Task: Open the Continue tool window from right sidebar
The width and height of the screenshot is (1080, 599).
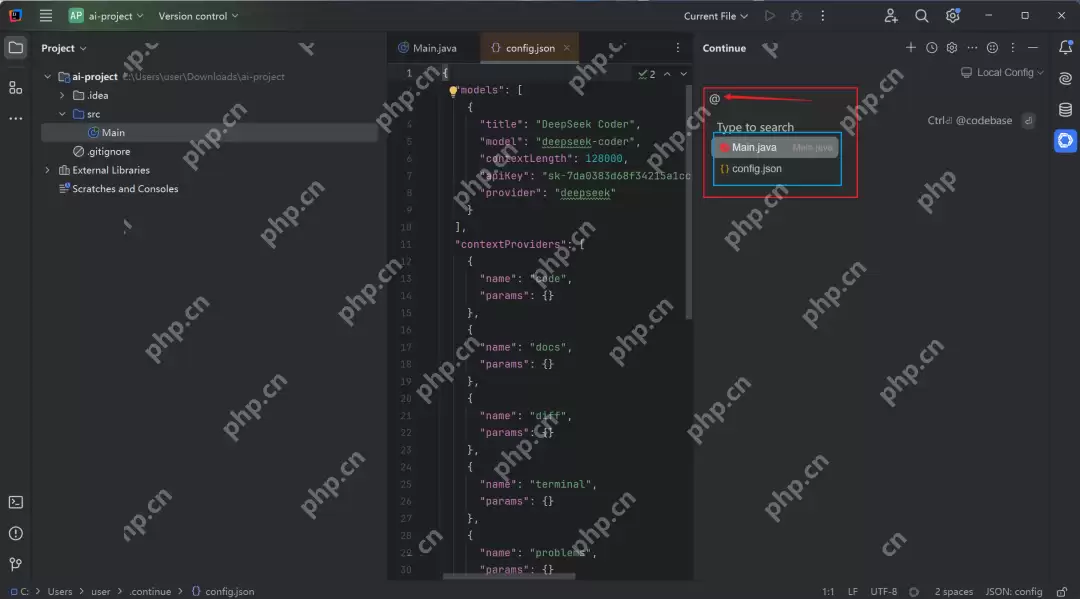Action: 1065,141
